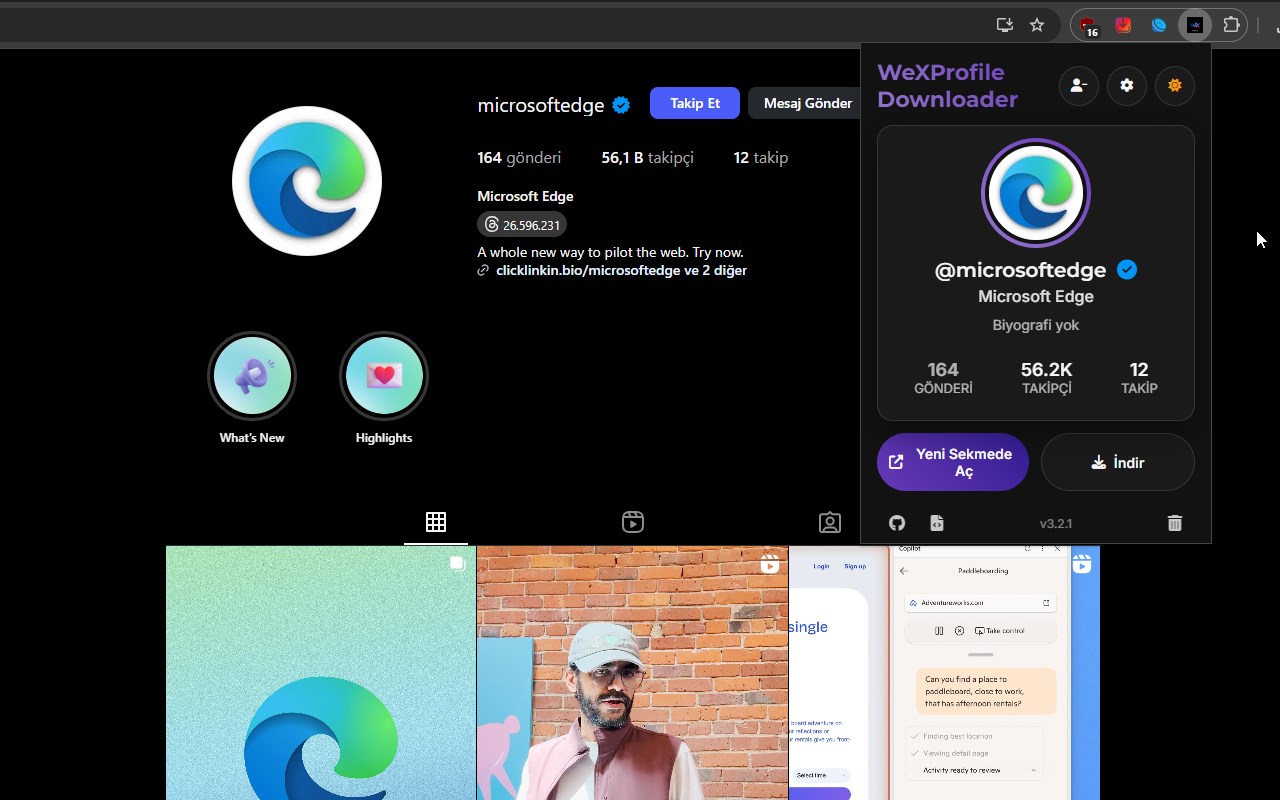Toggle light theme with sun icon
Screen dimensions: 1280x800
click(1175, 86)
